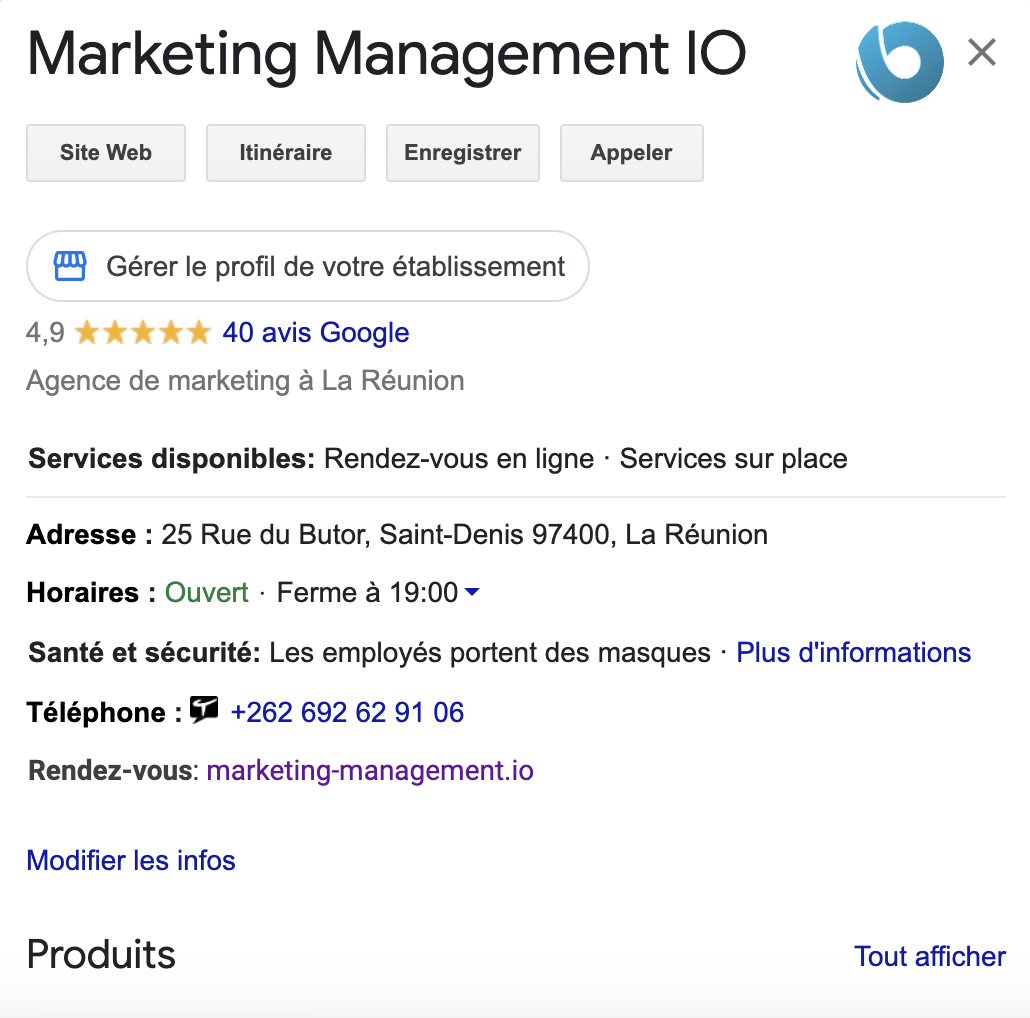The image size is (1030, 1018).
Task: Click the green Ouvert status
Action: coord(206,592)
